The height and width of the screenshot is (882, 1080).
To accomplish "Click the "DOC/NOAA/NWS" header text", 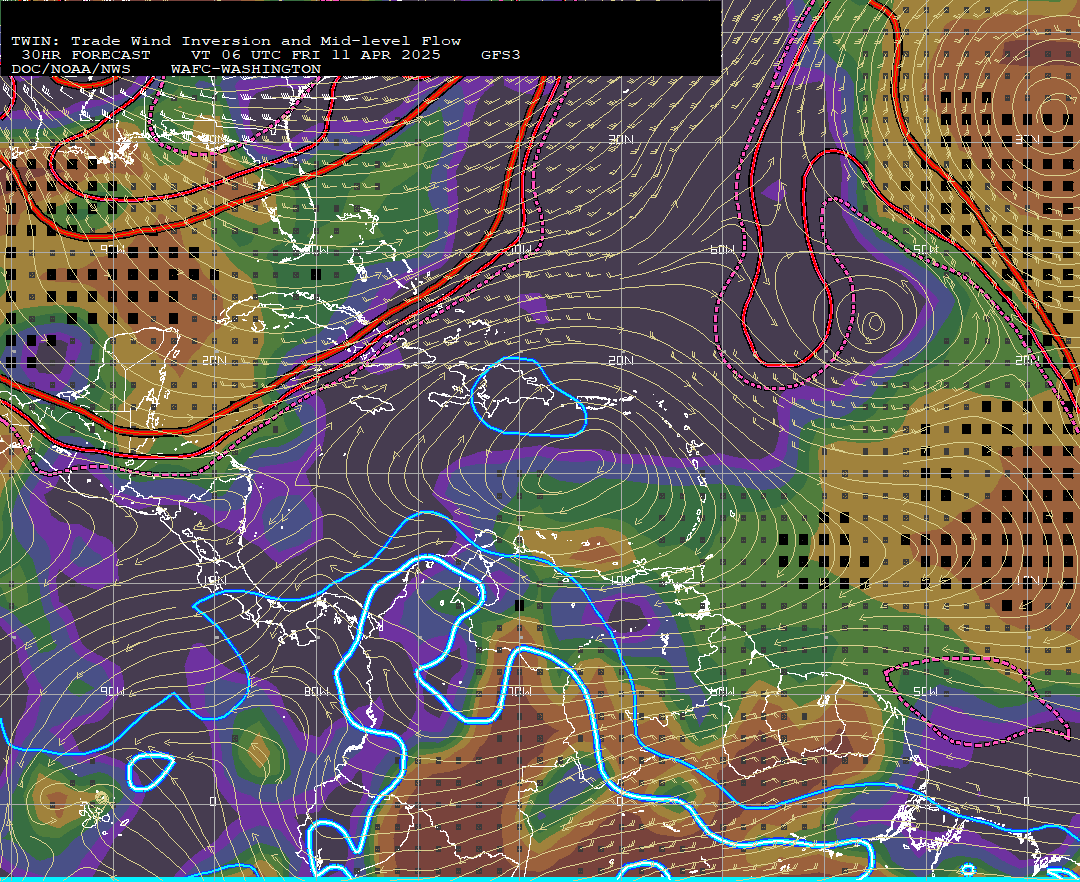I will click(71, 69).
